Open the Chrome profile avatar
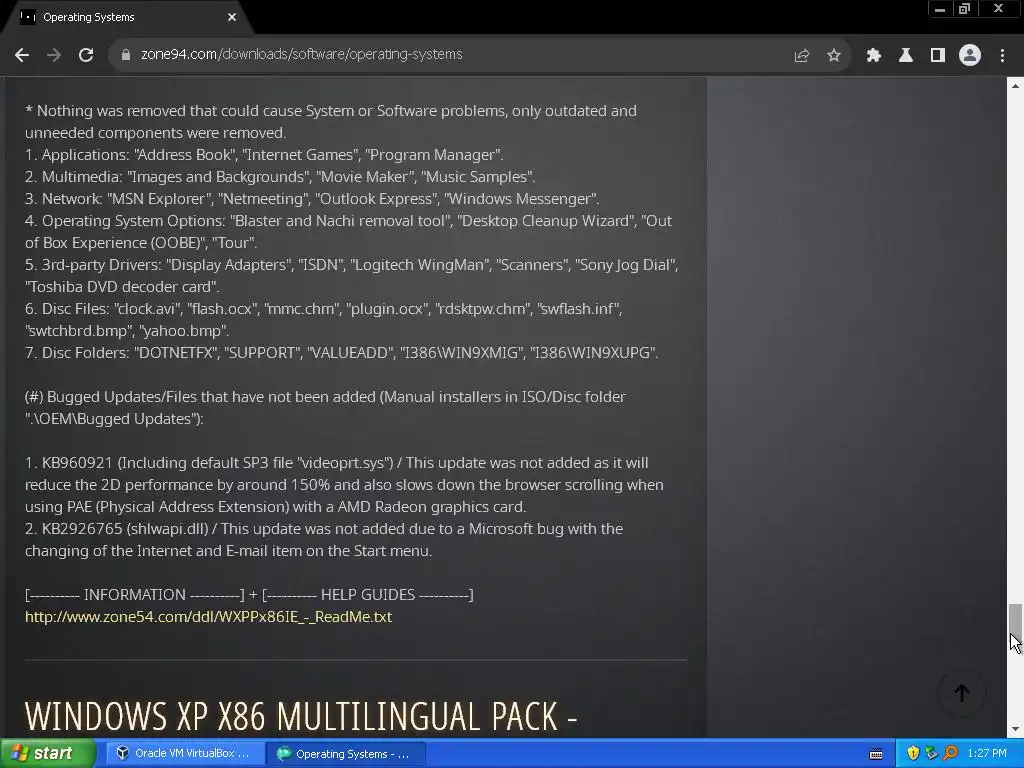1024x768 pixels. [x=970, y=56]
